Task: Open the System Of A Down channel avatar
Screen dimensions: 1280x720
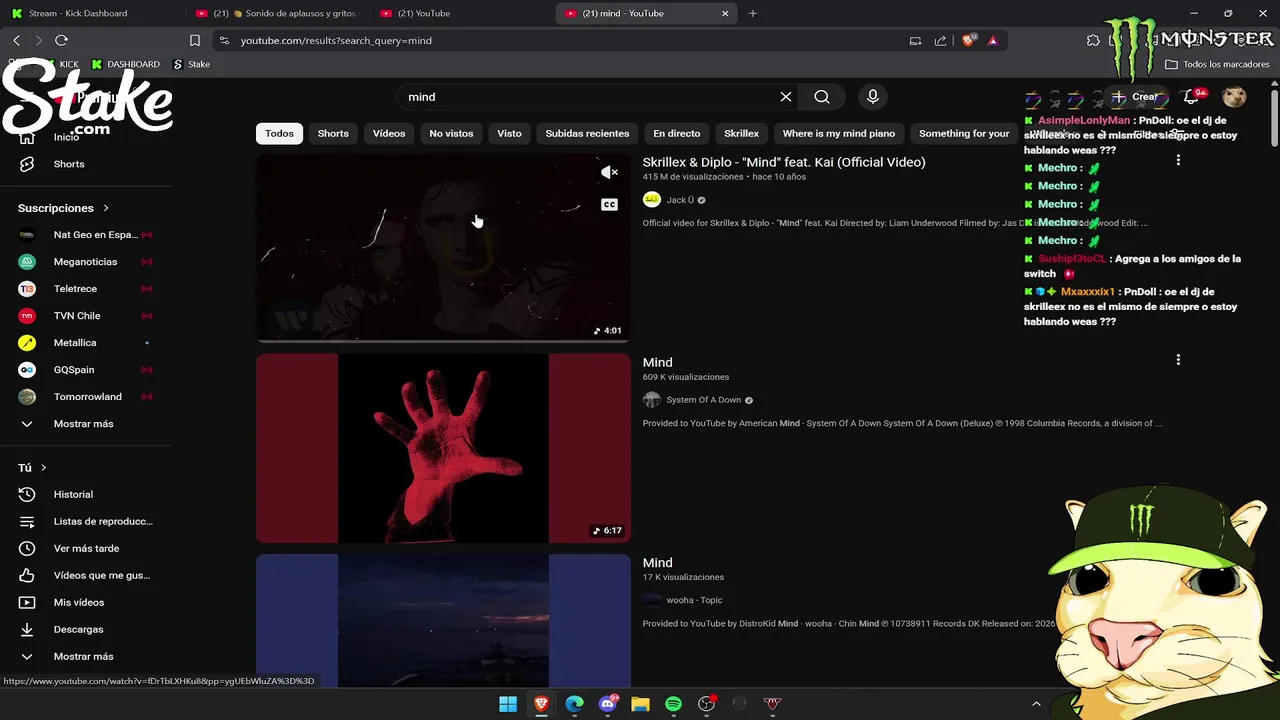Action: (652, 400)
